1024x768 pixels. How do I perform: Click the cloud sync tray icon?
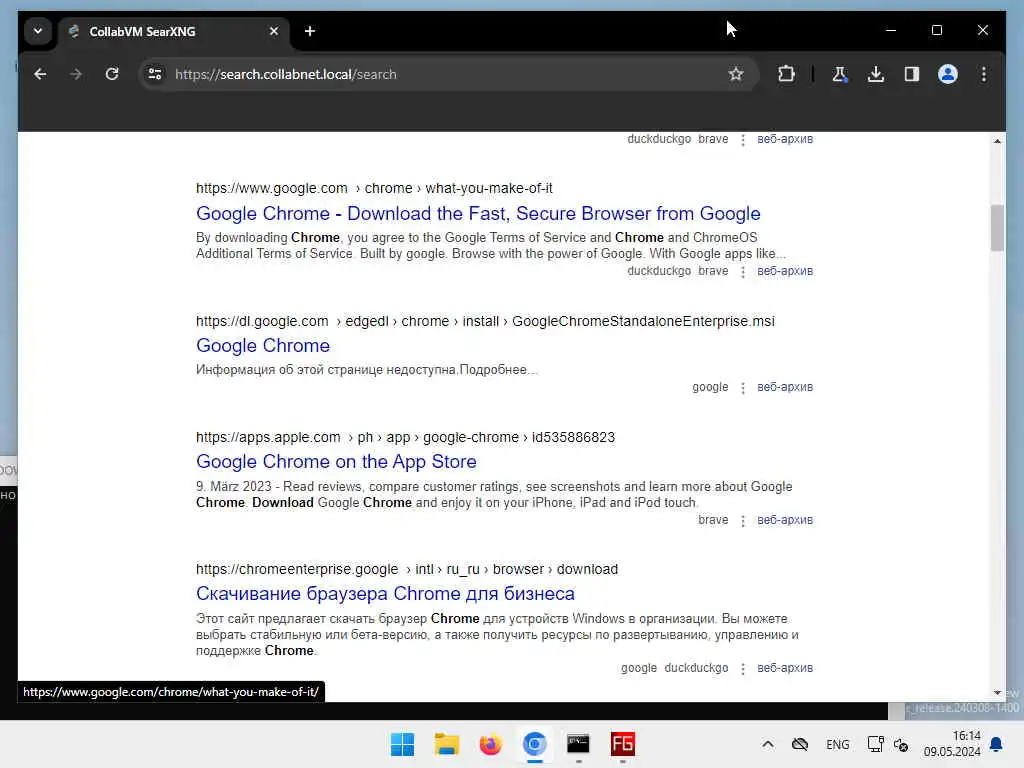coord(800,744)
